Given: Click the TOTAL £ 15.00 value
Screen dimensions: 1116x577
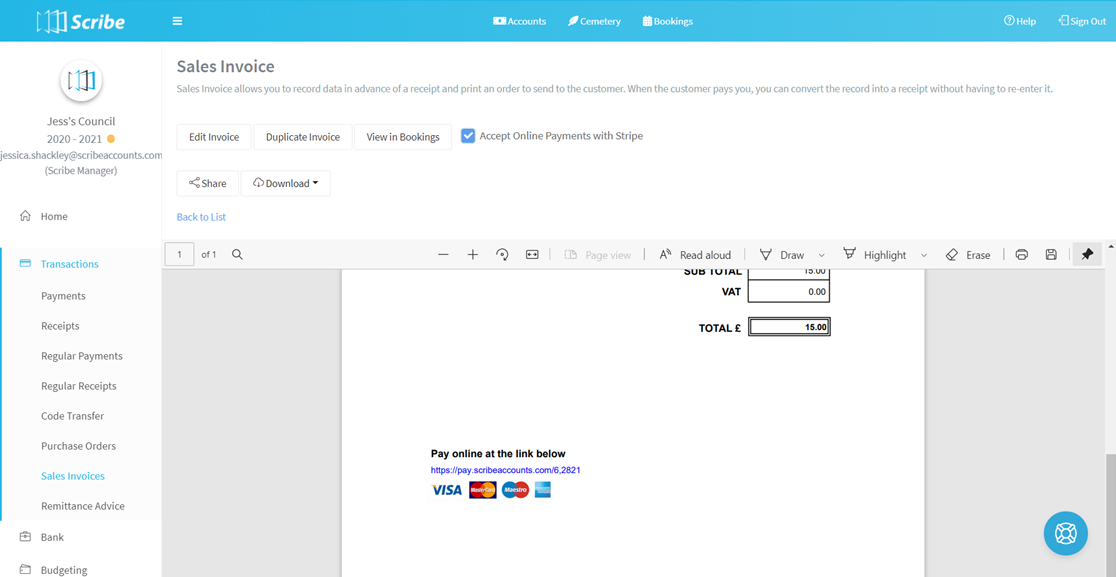Looking at the screenshot, I should (789, 327).
